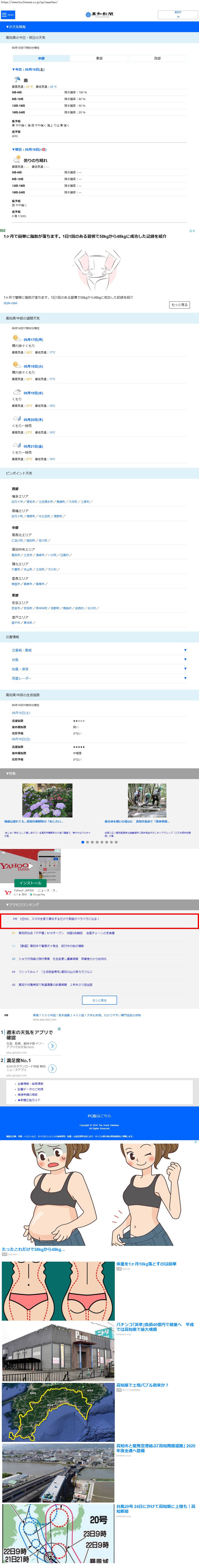Click the もっと見る button under the ranking
199x1568 pixels.
(x=100, y=1000)
